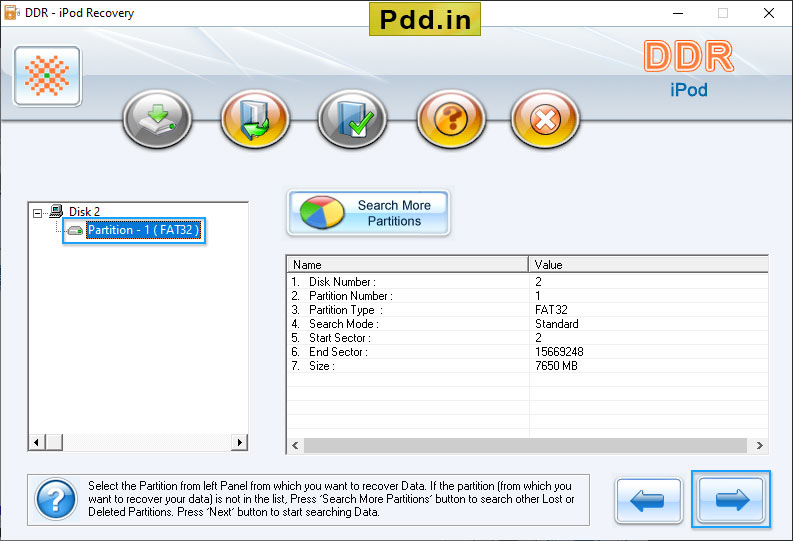
Task: Go back with the left arrow button
Action: click(648, 500)
